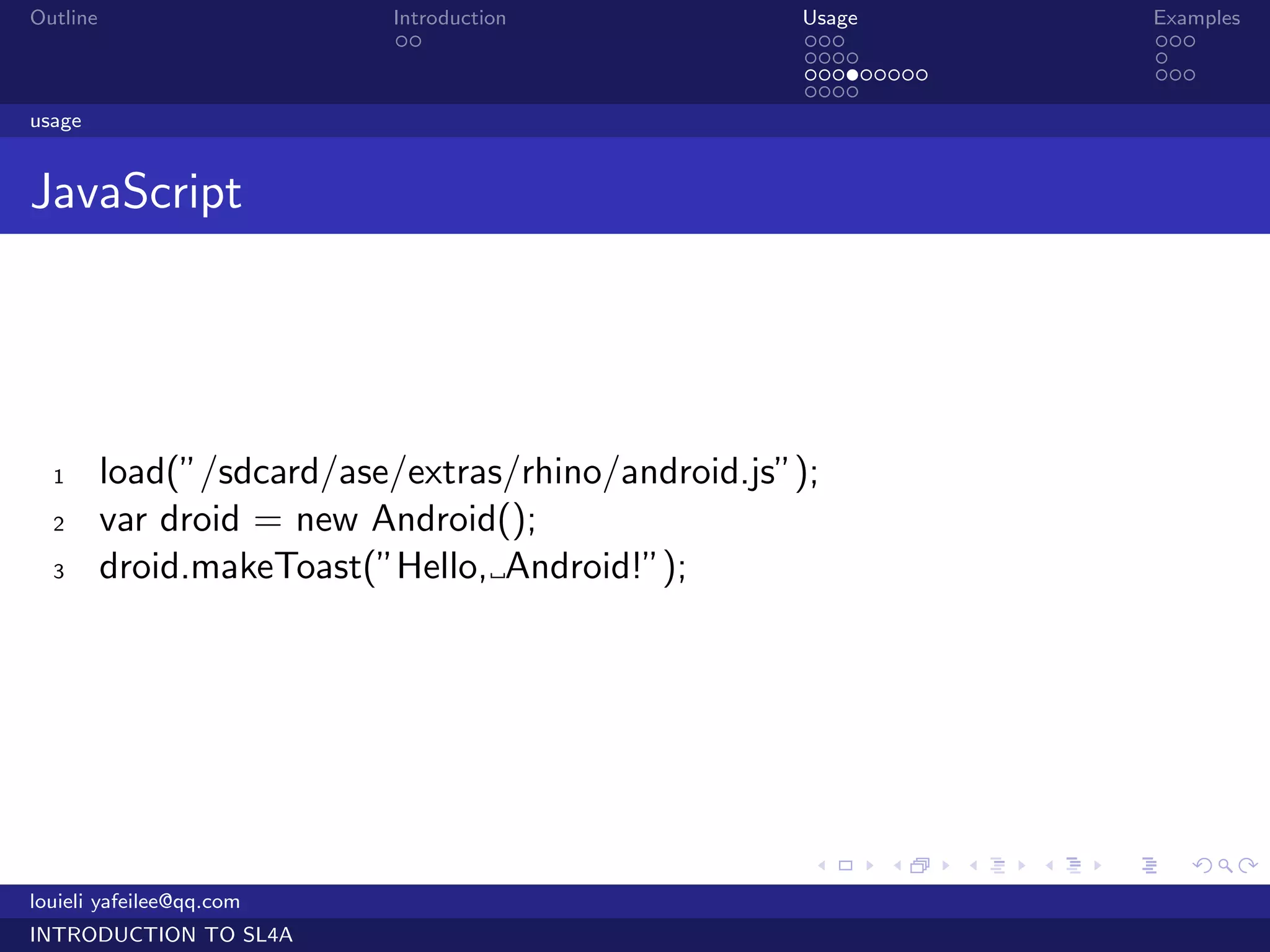Viewport: 1270px width, 952px height.
Task: Go to next section using its right arrow
Action: [x=1098, y=865]
